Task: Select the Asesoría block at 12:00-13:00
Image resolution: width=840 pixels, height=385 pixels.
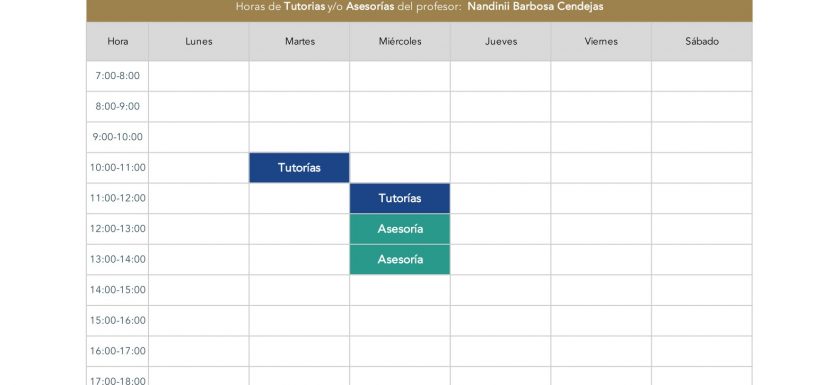Action: 400,229
